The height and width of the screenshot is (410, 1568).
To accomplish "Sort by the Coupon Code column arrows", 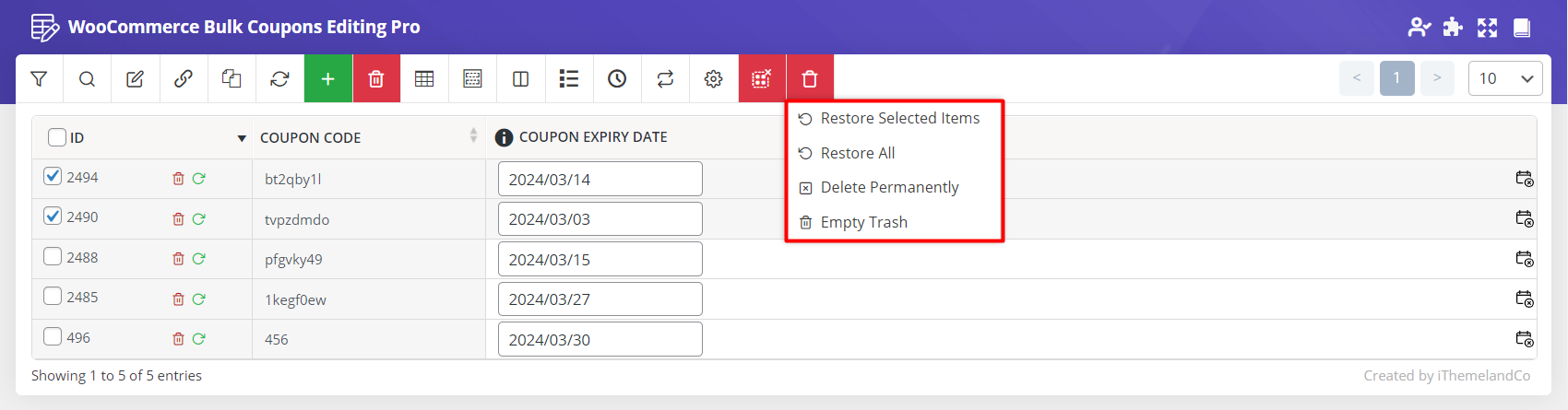I will tap(473, 136).
